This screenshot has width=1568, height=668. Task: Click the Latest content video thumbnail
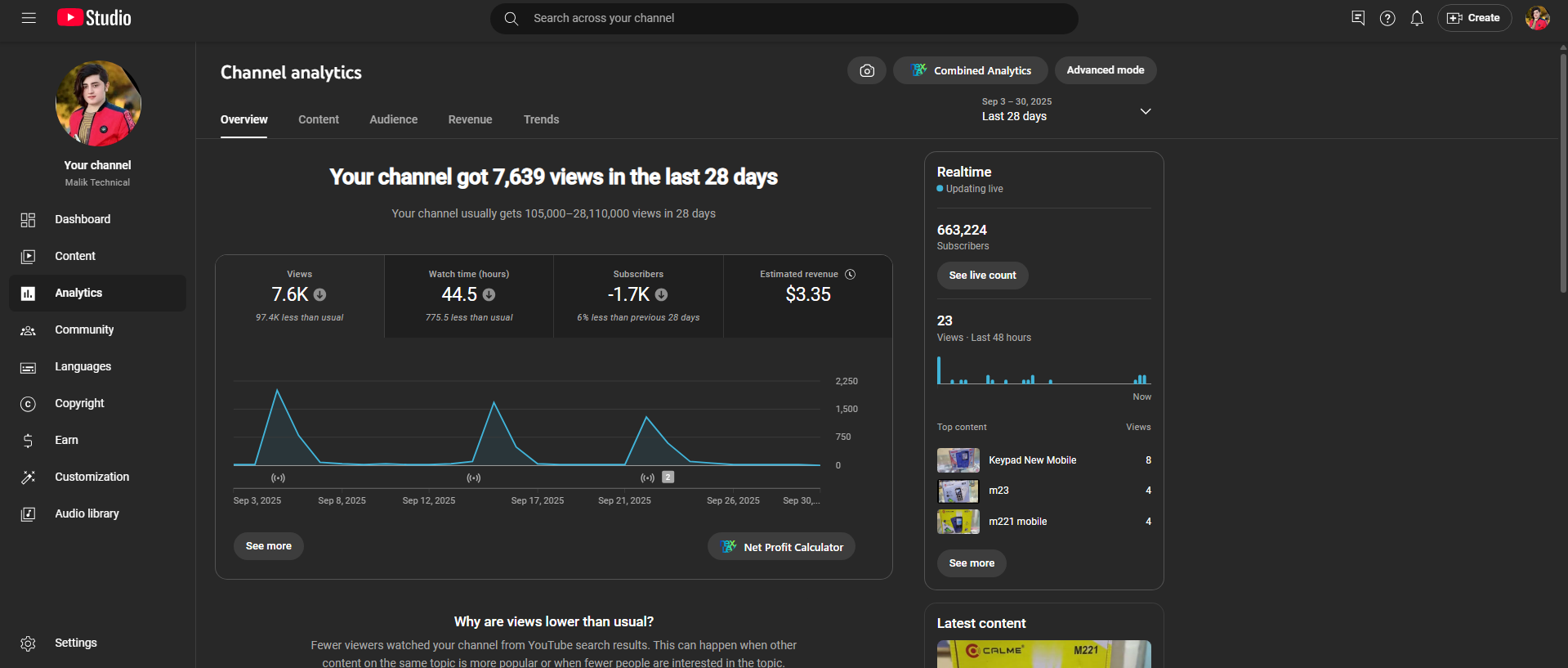click(x=1043, y=654)
